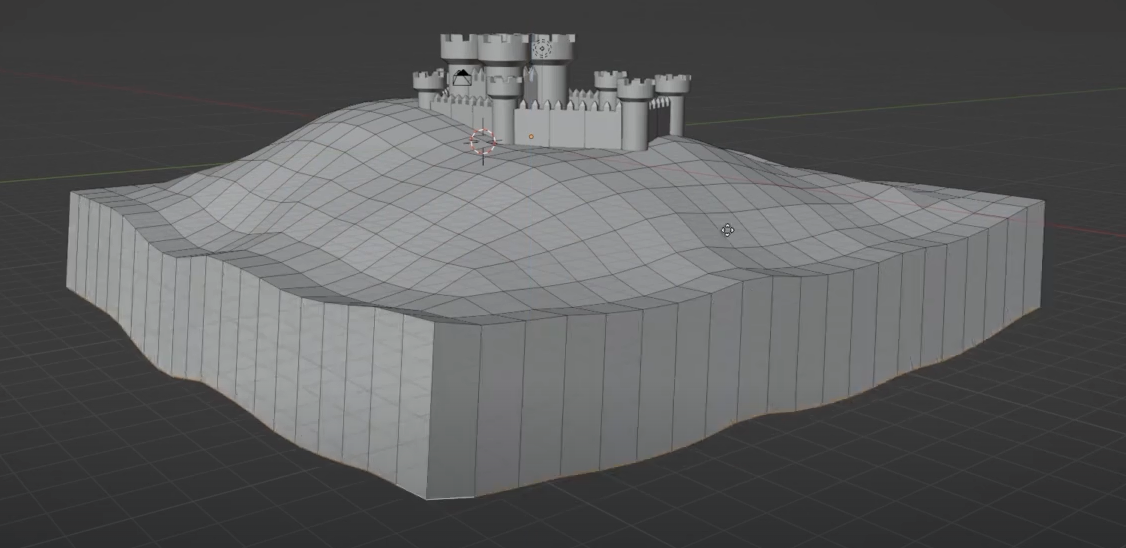Screen dimensions: 1126x548
Task: Select the leftmost small castle tower
Action: pyautogui.click(x=428, y=89)
